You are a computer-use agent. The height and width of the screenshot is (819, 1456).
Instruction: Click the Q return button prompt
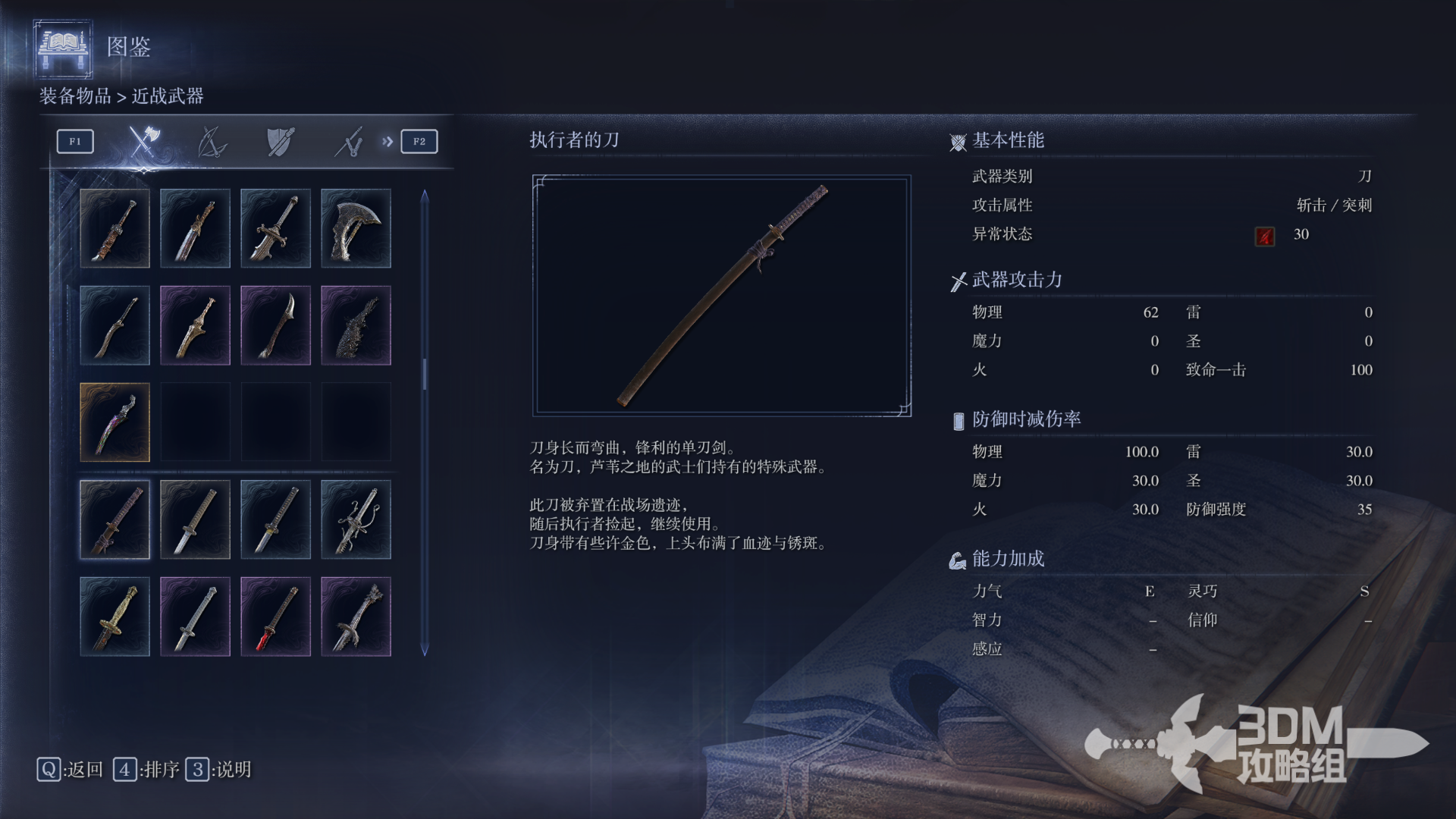click(x=70, y=770)
